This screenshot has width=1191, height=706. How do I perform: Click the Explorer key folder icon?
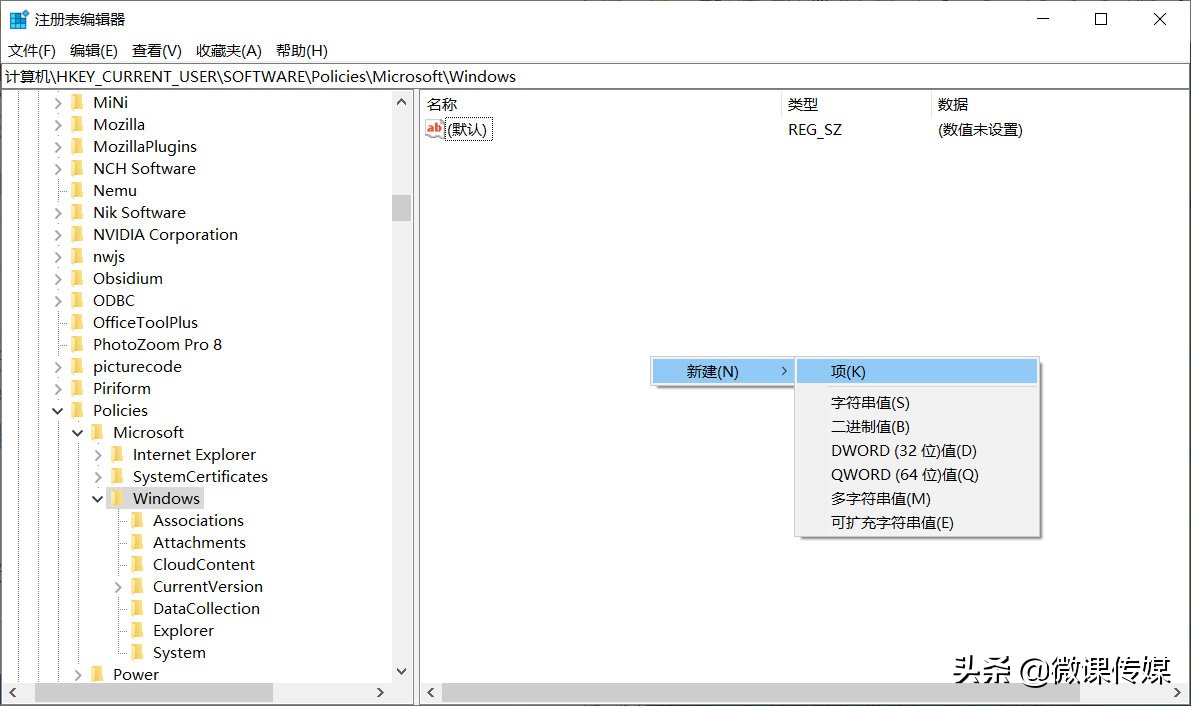coord(139,630)
